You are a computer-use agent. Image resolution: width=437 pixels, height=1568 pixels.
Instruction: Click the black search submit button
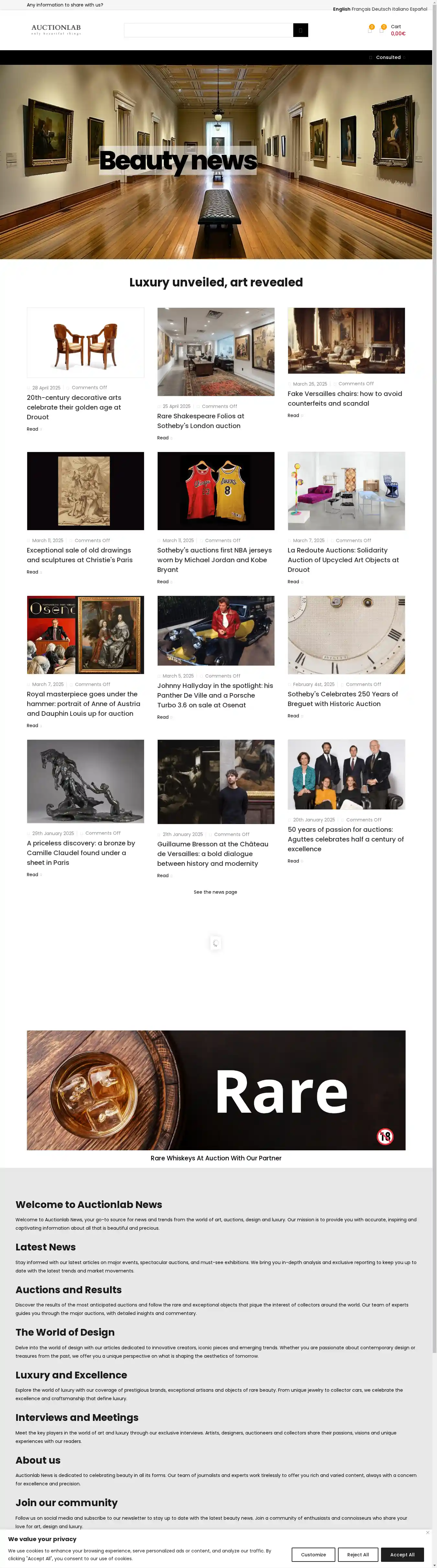[x=300, y=30]
